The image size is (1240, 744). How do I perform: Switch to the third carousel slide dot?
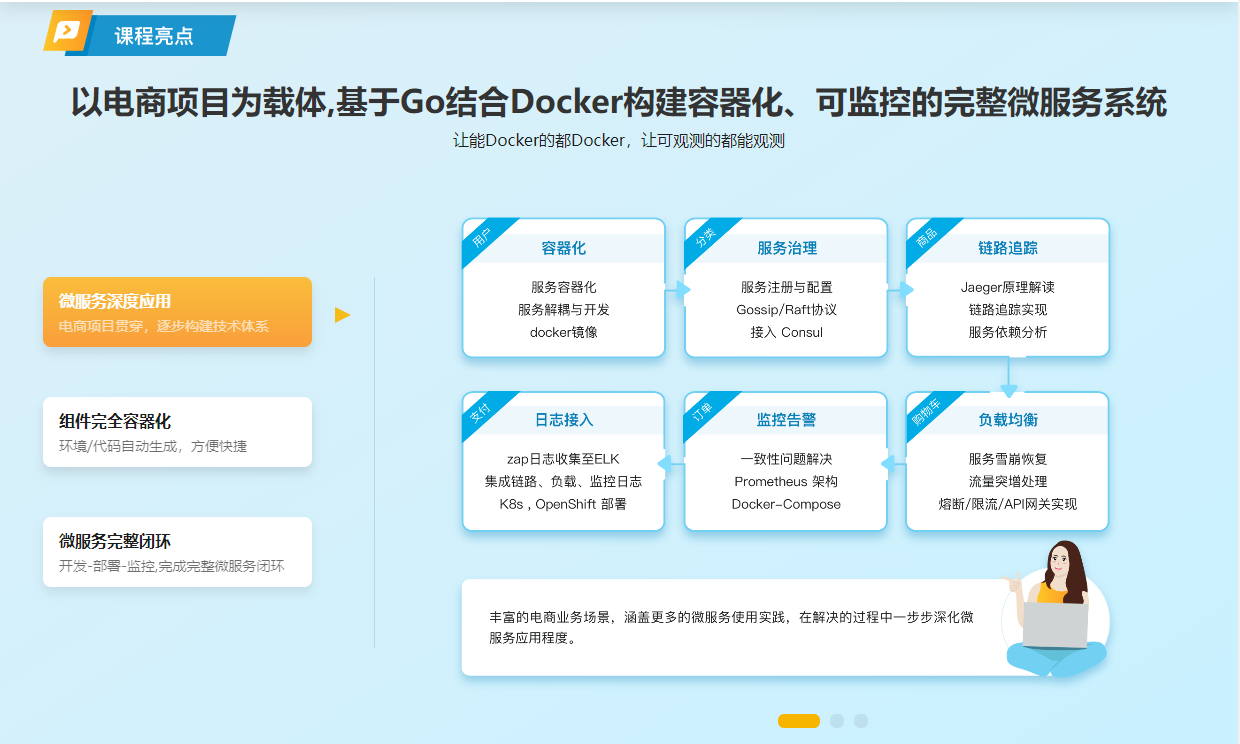click(x=861, y=721)
